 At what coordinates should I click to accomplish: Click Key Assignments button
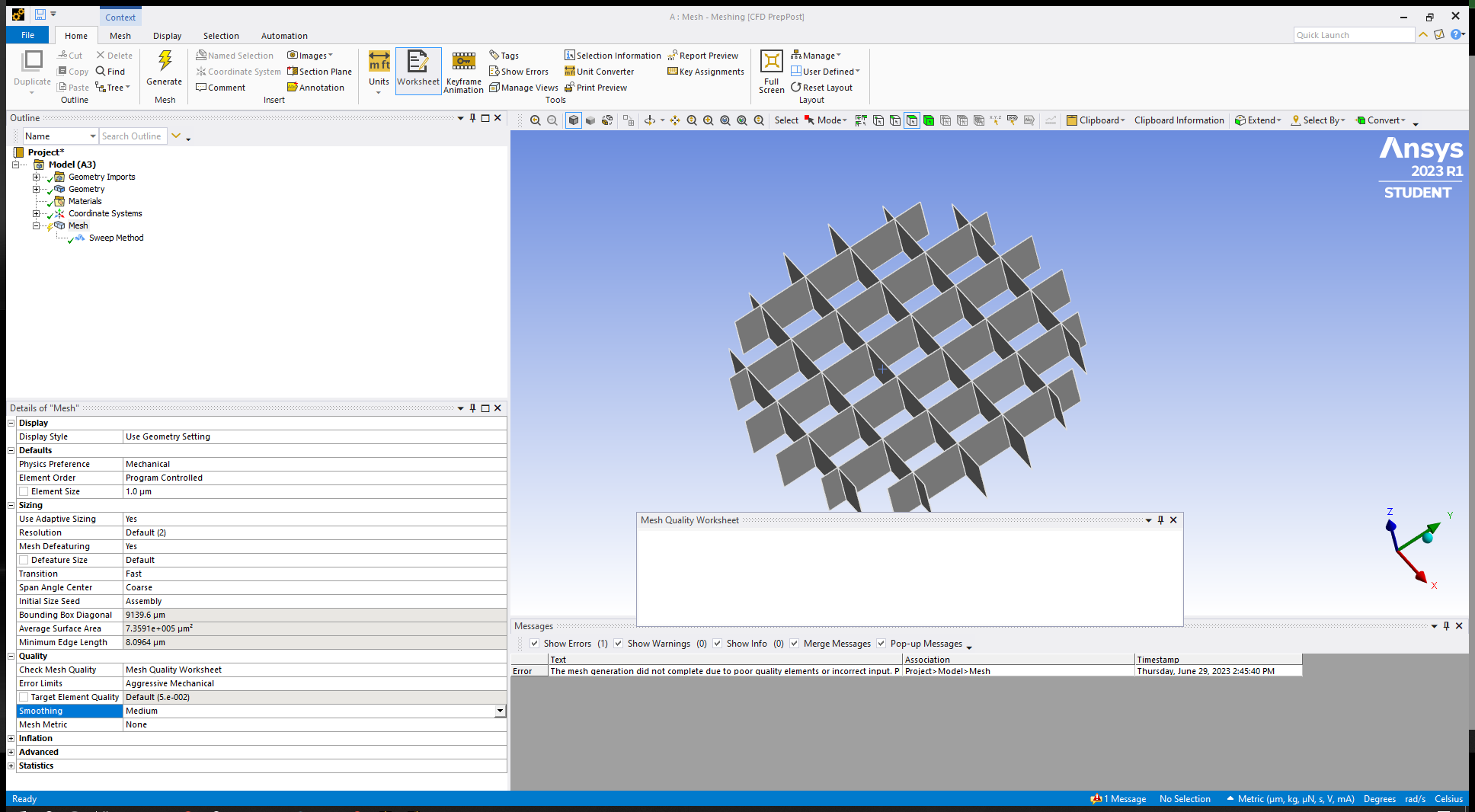point(706,72)
